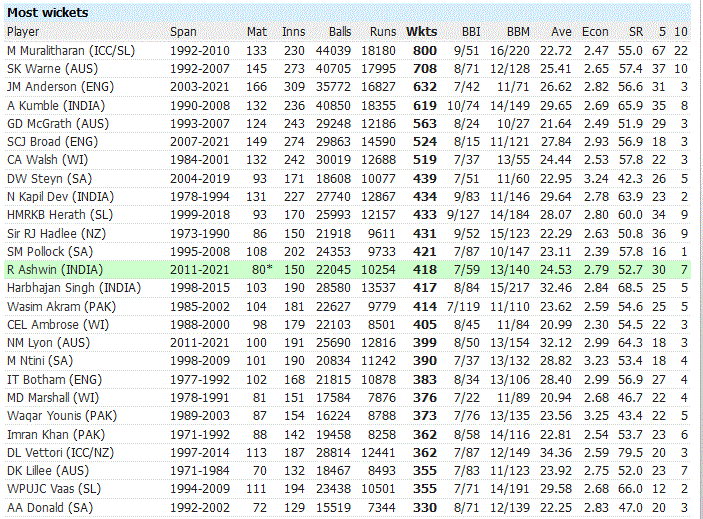Click the best innings figure '8/15'

[467, 142]
